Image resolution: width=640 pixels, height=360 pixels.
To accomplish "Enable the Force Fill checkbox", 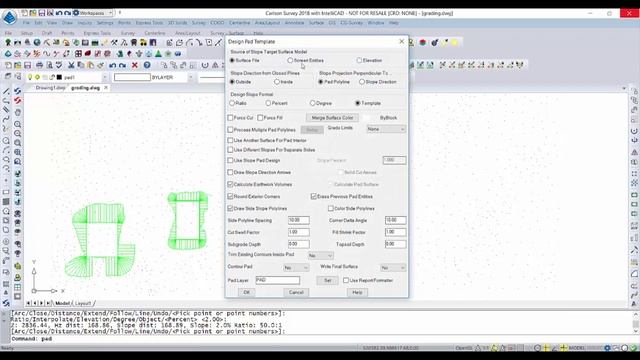I will pyautogui.click(x=260, y=118).
